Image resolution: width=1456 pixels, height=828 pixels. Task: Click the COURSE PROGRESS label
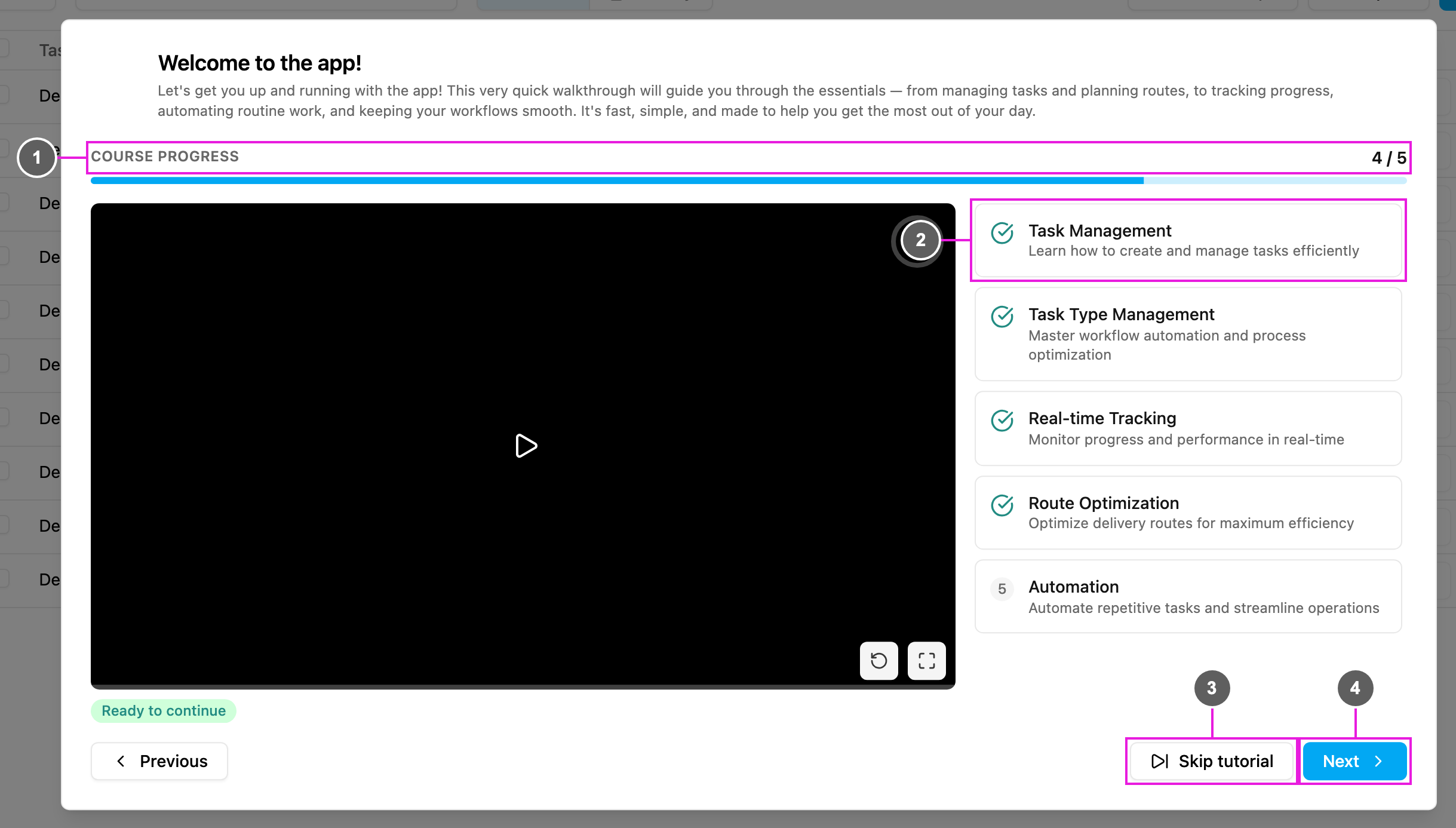click(x=165, y=157)
